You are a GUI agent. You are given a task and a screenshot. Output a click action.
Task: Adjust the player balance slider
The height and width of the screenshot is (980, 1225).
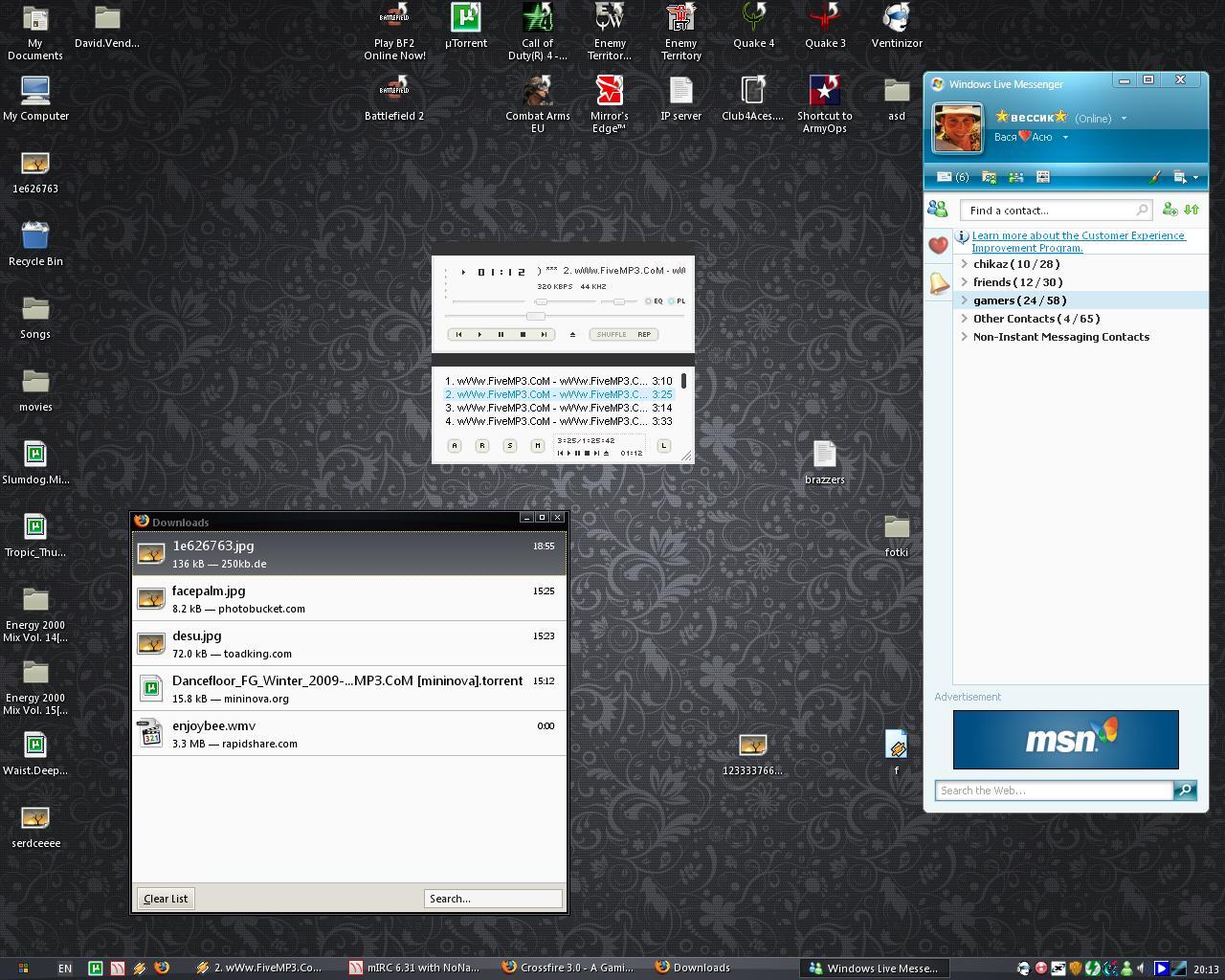(x=619, y=301)
